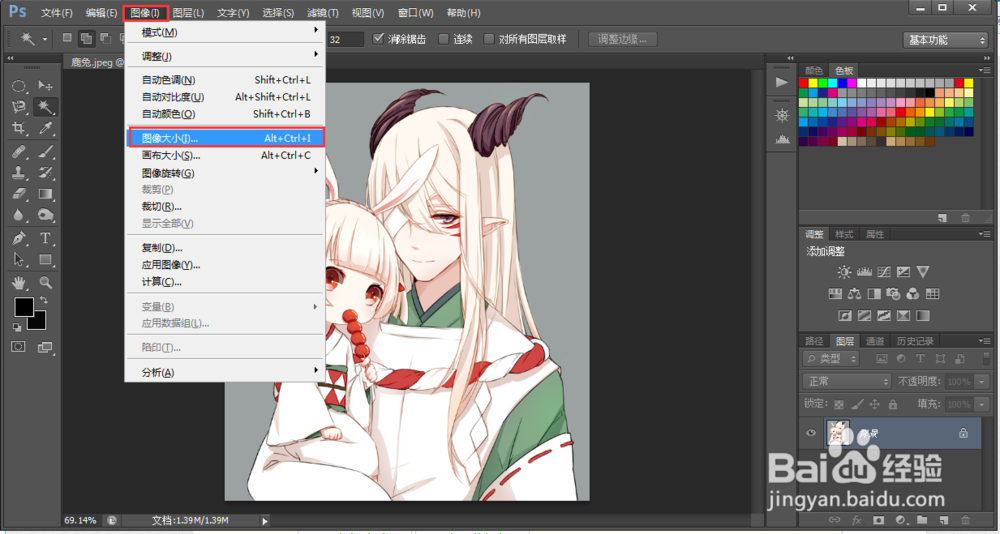The image size is (1000, 534).
Task: Click the foreground color swatch
Action: point(24,308)
